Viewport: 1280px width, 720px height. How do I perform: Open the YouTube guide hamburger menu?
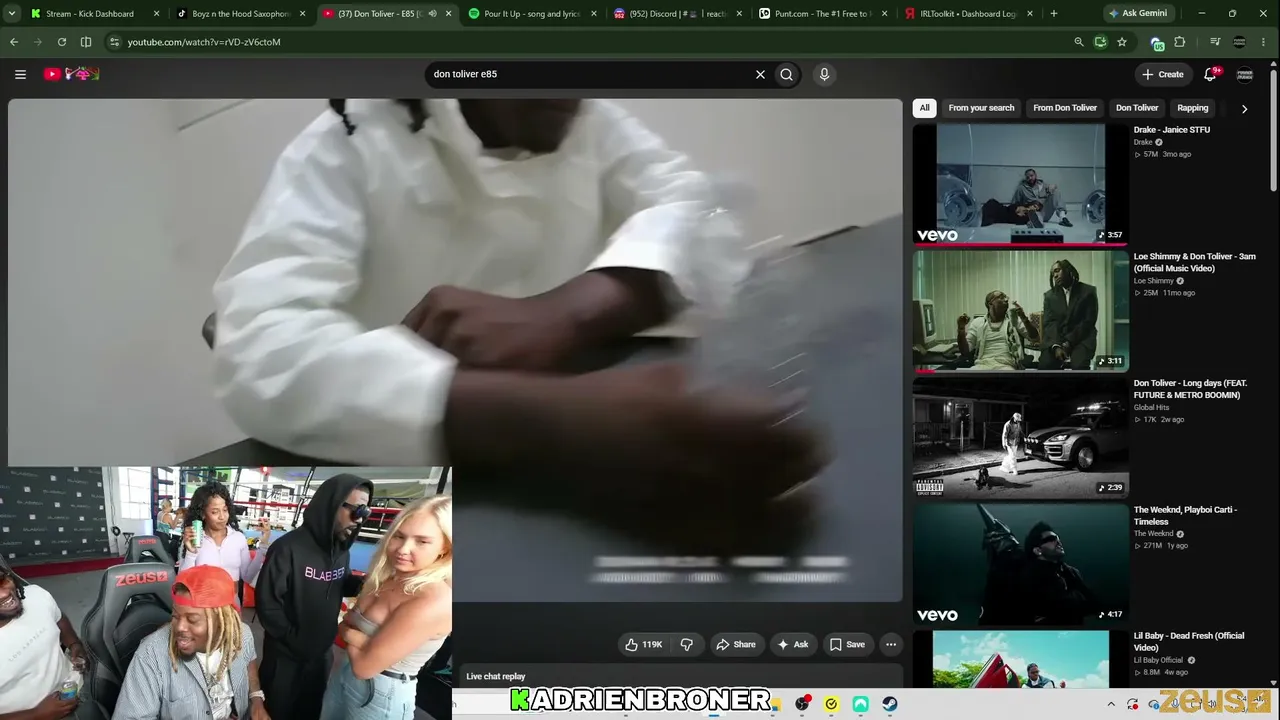20,74
